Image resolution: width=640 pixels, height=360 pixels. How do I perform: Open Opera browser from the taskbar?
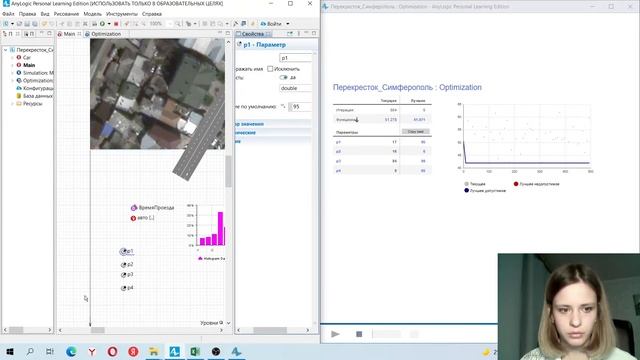point(113,351)
